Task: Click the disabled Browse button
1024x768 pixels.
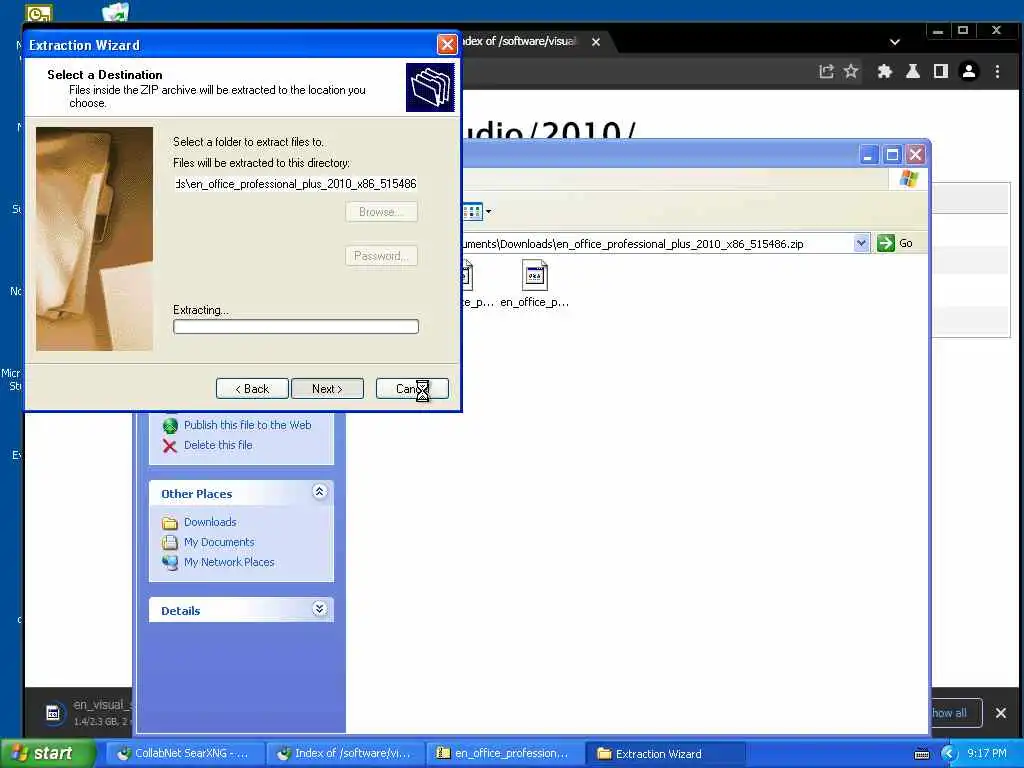Action: click(381, 212)
